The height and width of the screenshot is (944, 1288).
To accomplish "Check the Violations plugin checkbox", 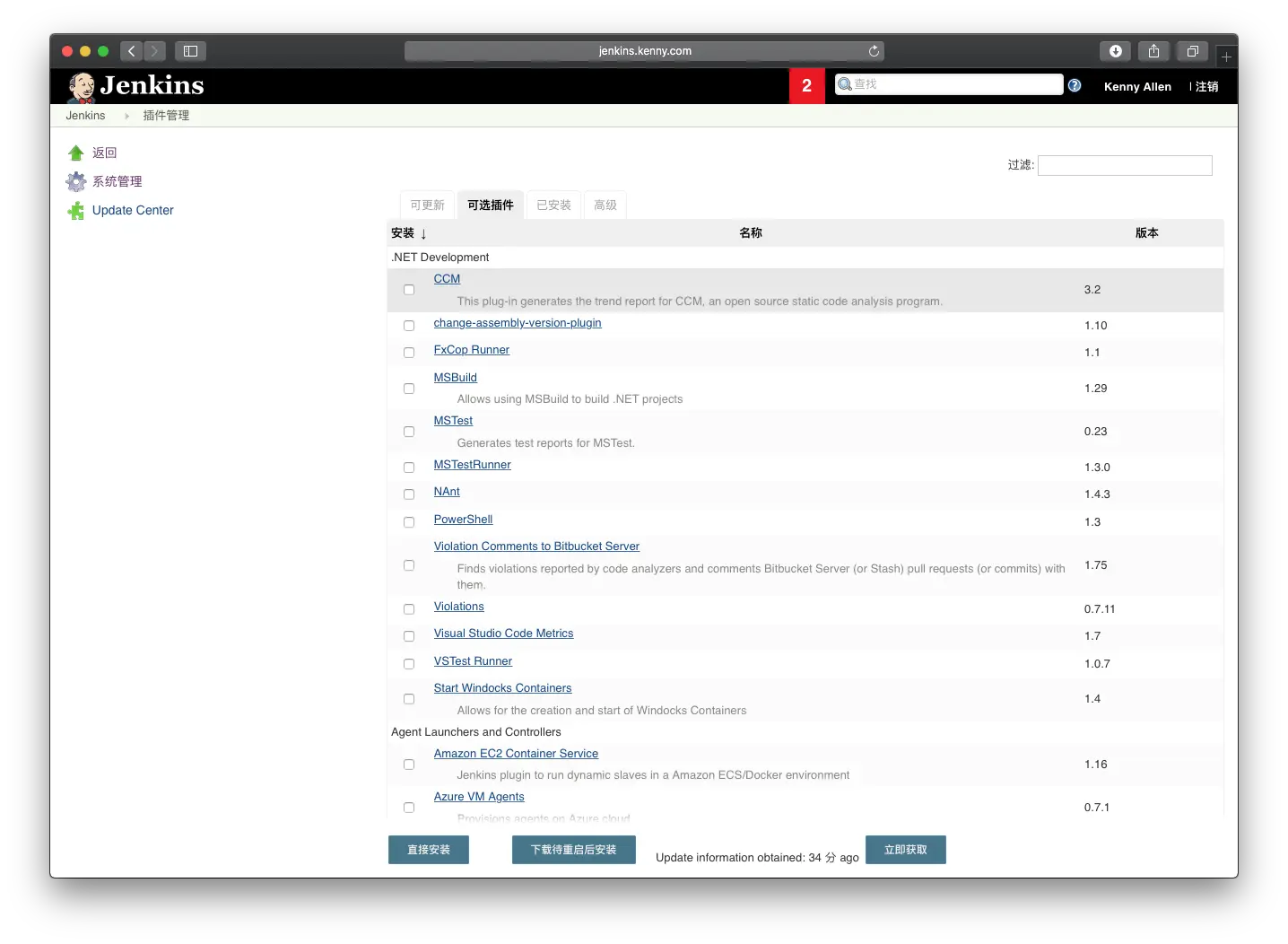I will click(x=409, y=609).
